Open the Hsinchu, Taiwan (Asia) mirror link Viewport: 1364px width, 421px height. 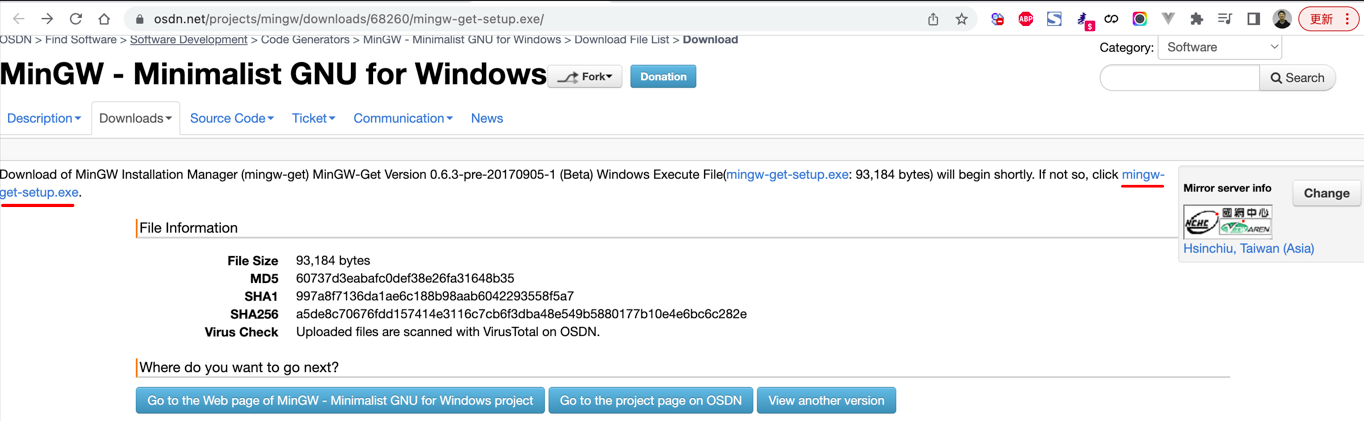click(x=1248, y=248)
